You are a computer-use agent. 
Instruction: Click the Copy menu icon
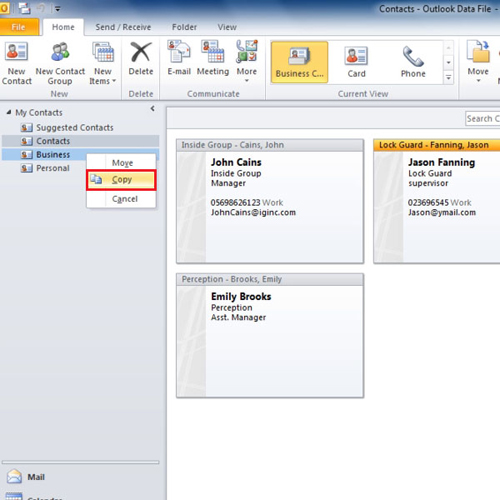point(96,179)
